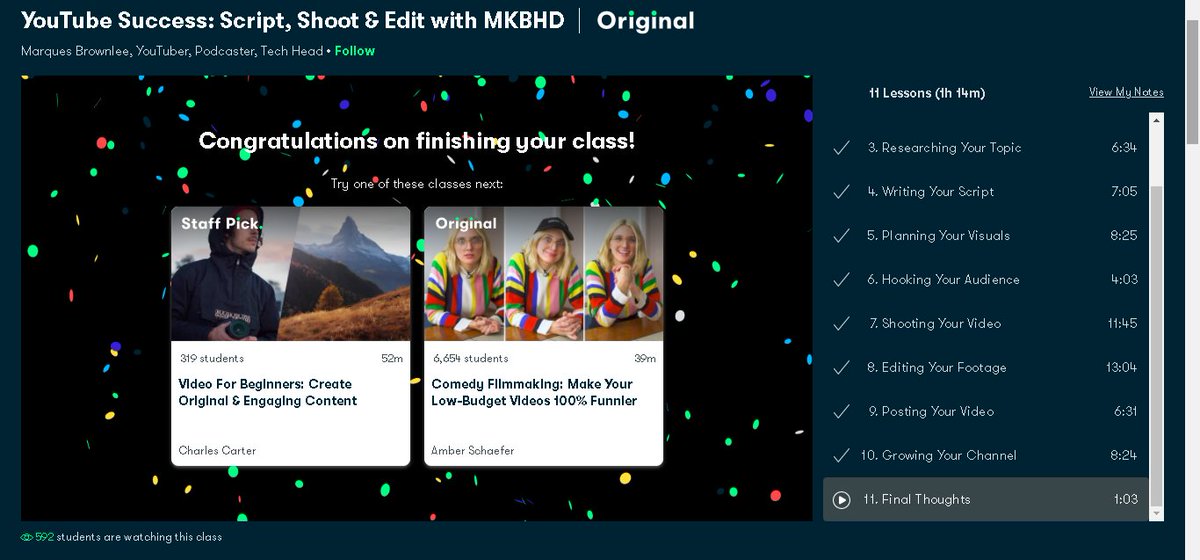Click the 6,654 students count
Image resolution: width=1200 pixels, height=560 pixels.
point(470,359)
